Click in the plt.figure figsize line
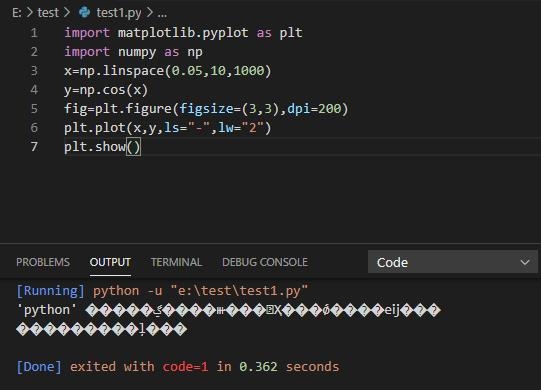541x390 pixels. tap(206, 109)
